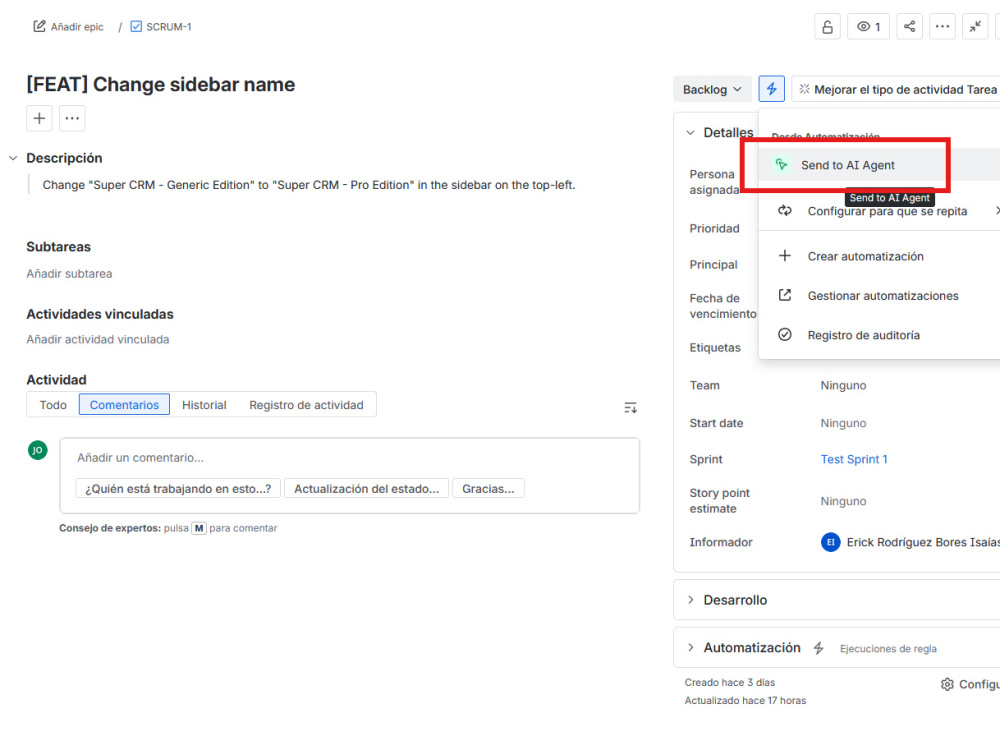This screenshot has height=750, width=1000.
Task: Open the Test Sprint 1 link
Action: point(854,459)
